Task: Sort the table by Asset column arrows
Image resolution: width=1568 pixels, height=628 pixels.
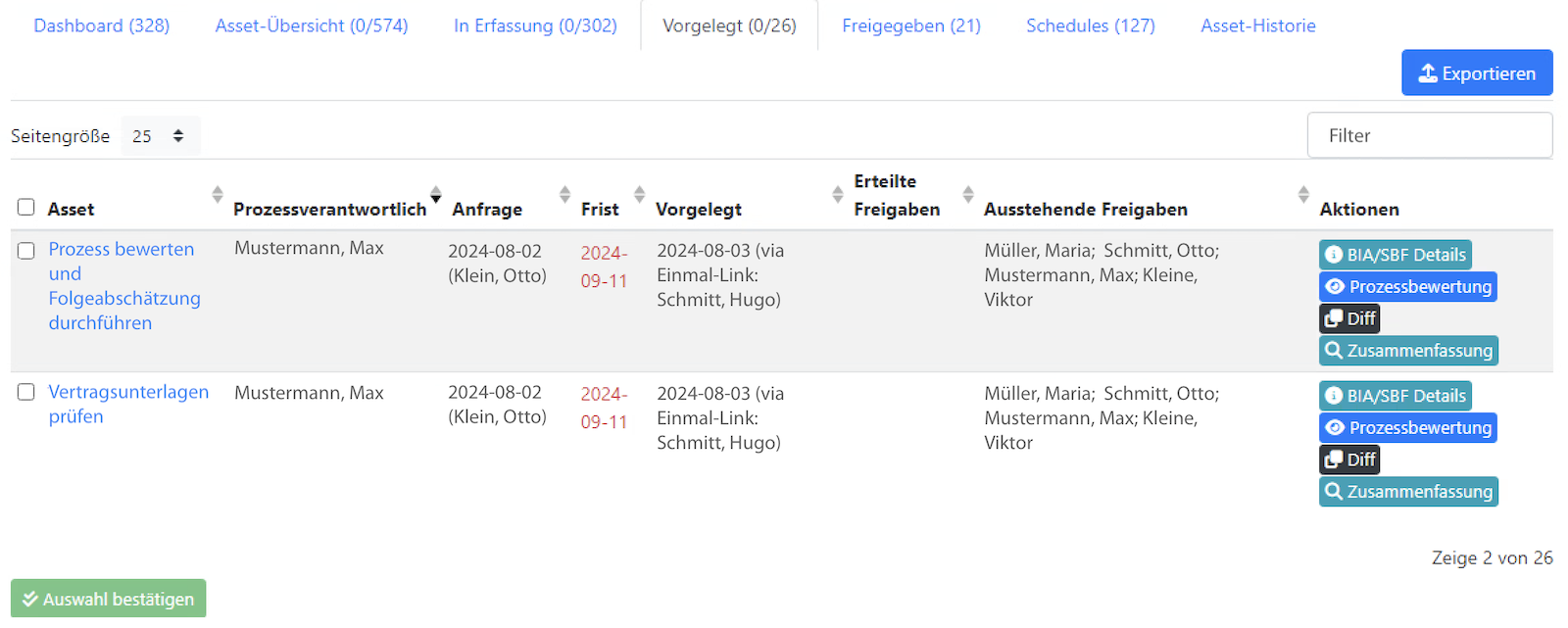Action: pyautogui.click(x=218, y=194)
